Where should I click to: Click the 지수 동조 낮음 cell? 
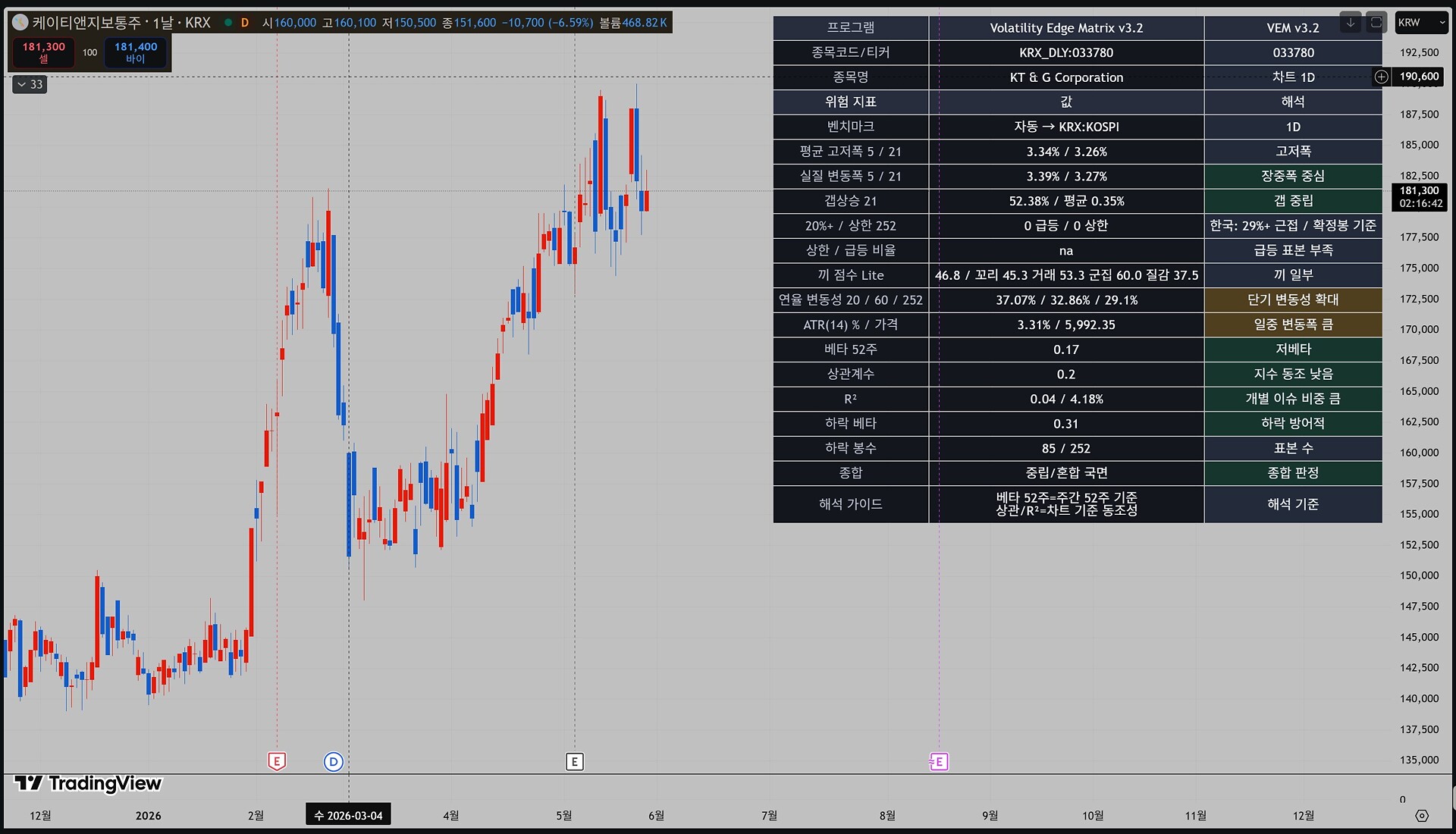coord(1293,374)
